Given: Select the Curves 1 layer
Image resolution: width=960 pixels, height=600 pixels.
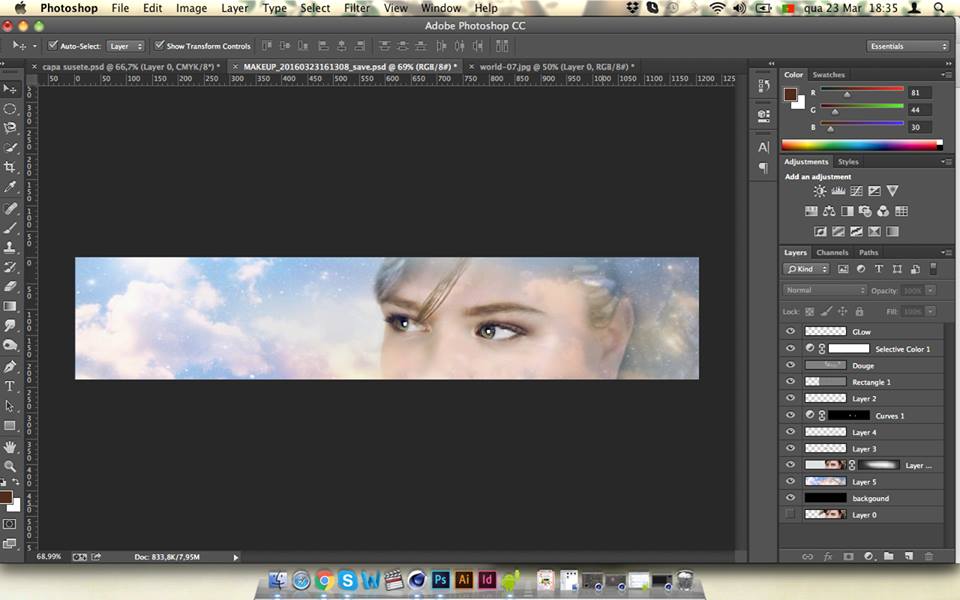Looking at the screenshot, I should pos(890,415).
